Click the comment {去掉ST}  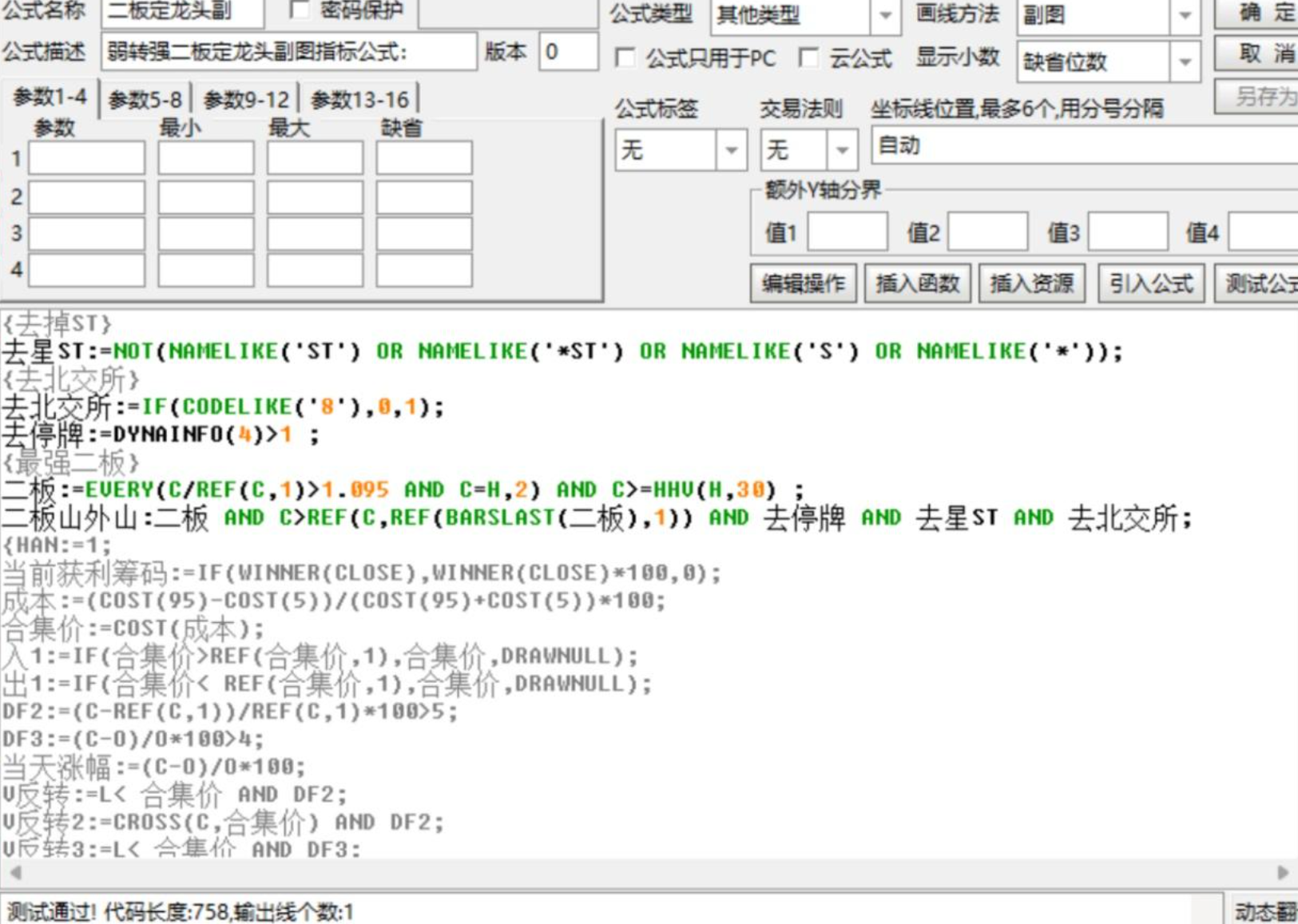click(x=58, y=324)
